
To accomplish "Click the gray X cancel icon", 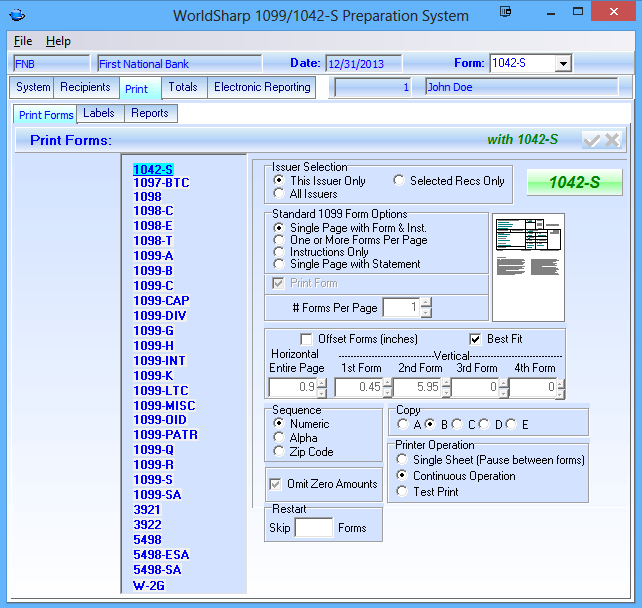I will [x=612, y=140].
